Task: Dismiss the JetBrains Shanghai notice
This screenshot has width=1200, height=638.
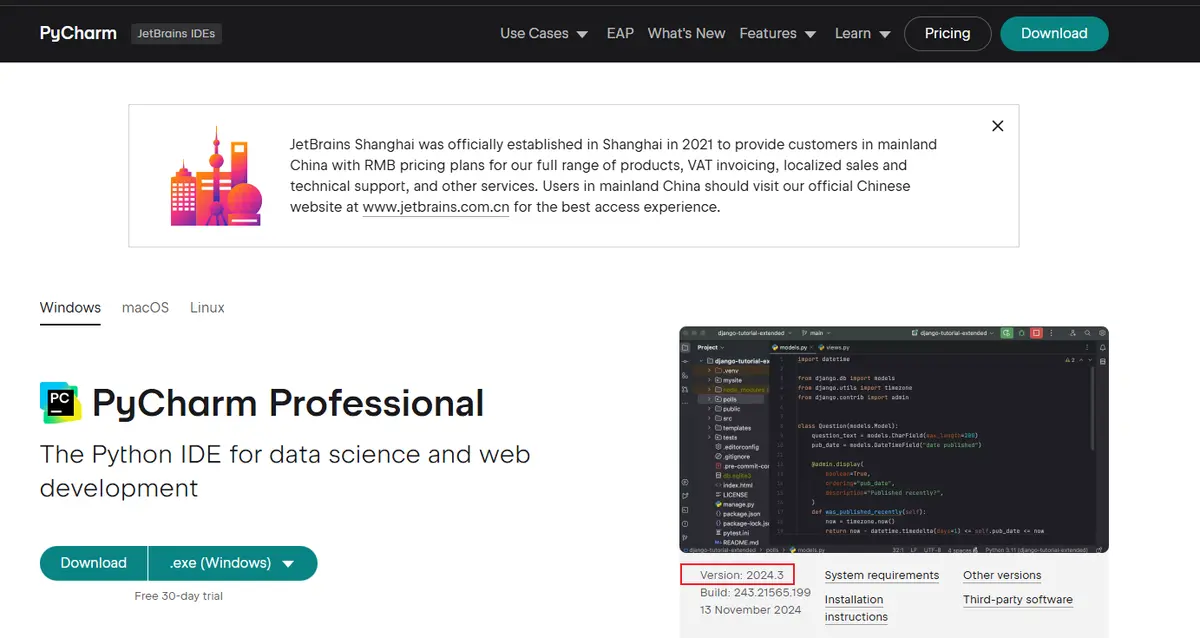Action: click(997, 126)
